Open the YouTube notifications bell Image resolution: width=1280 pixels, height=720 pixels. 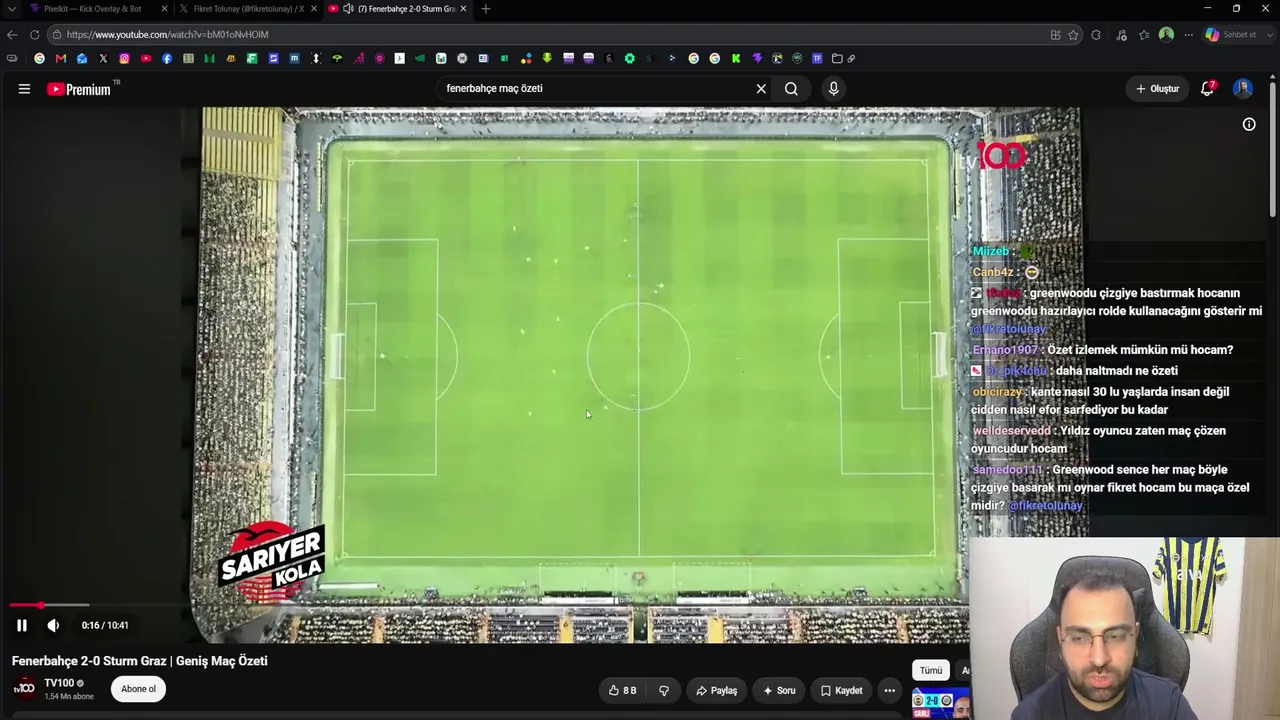click(1208, 88)
